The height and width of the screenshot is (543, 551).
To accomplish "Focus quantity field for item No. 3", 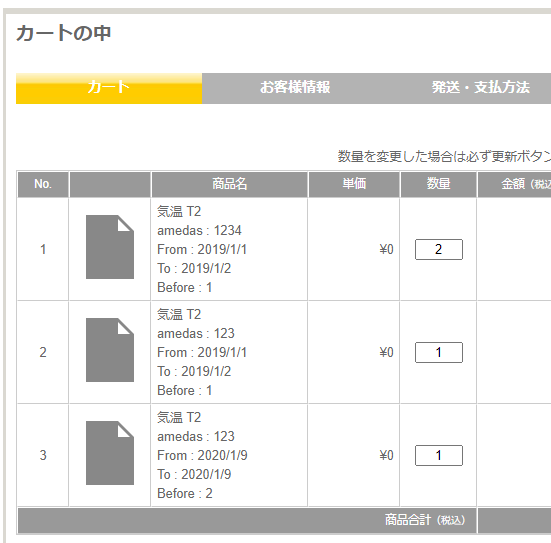I will [439, 455].
